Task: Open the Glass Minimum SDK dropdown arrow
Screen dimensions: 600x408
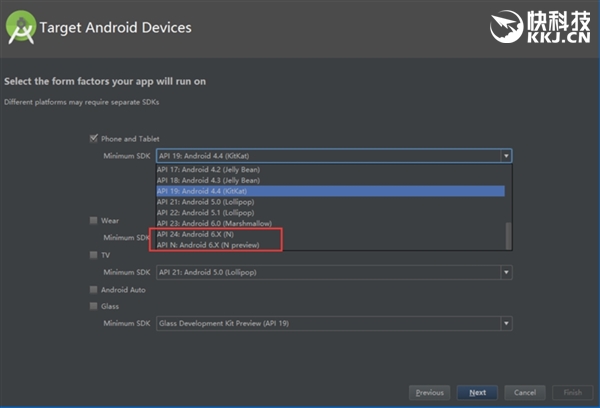Action: pos(506,323)
